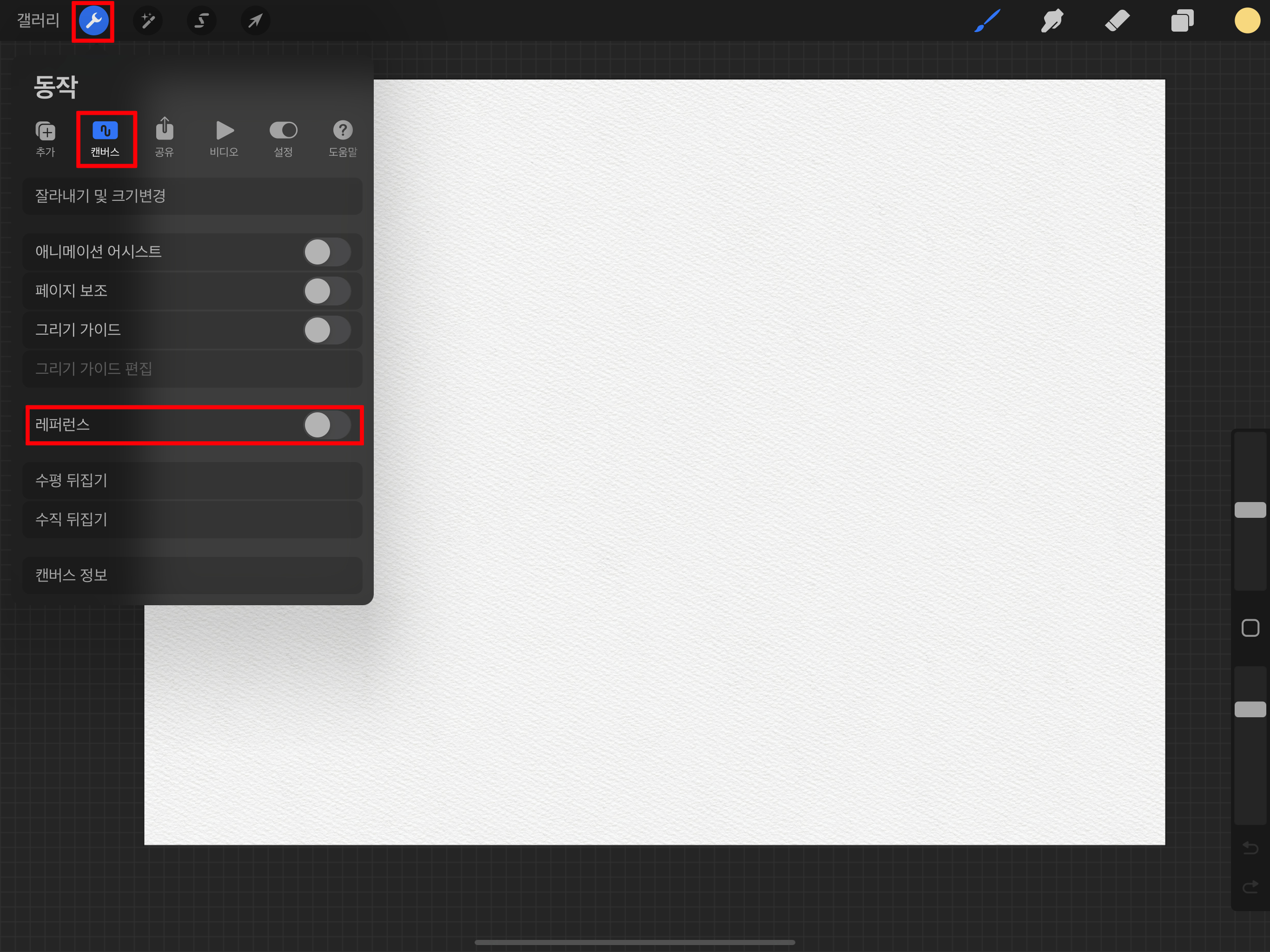This screenshot has height=952, width=1270.
Task: Select the Brush tool
Action: (x=987, y=21)
